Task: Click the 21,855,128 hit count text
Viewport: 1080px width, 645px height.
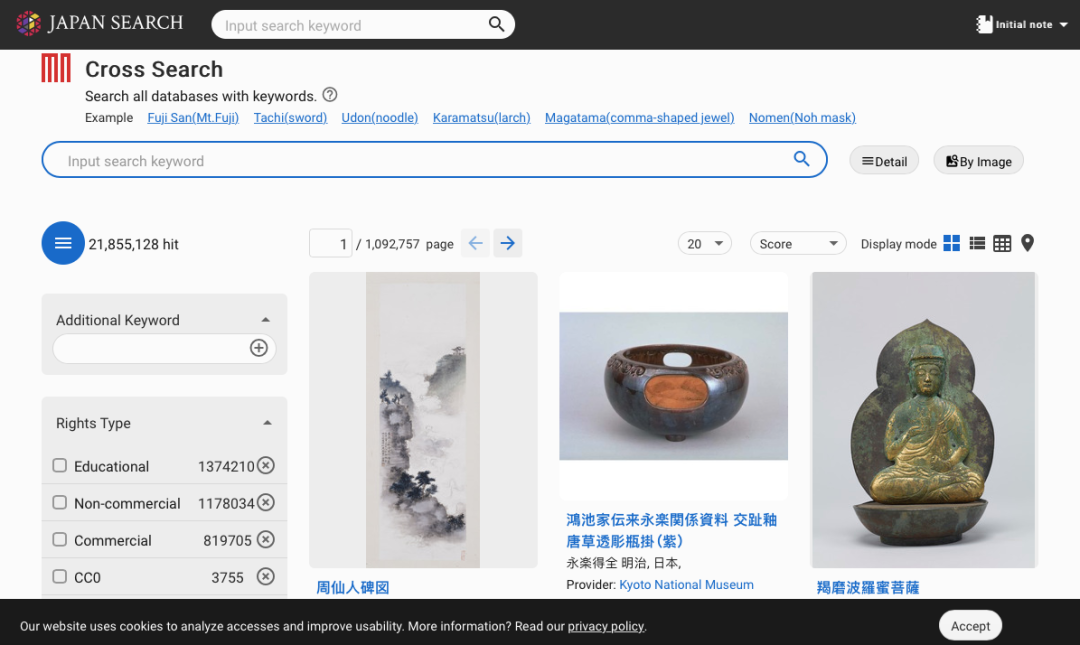Action: 134,245
